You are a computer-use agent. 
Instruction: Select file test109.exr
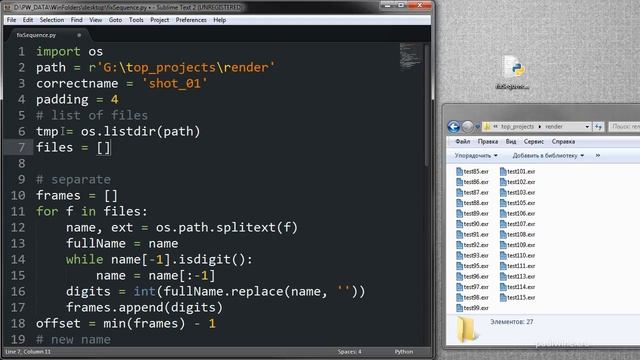click(518, 245)
